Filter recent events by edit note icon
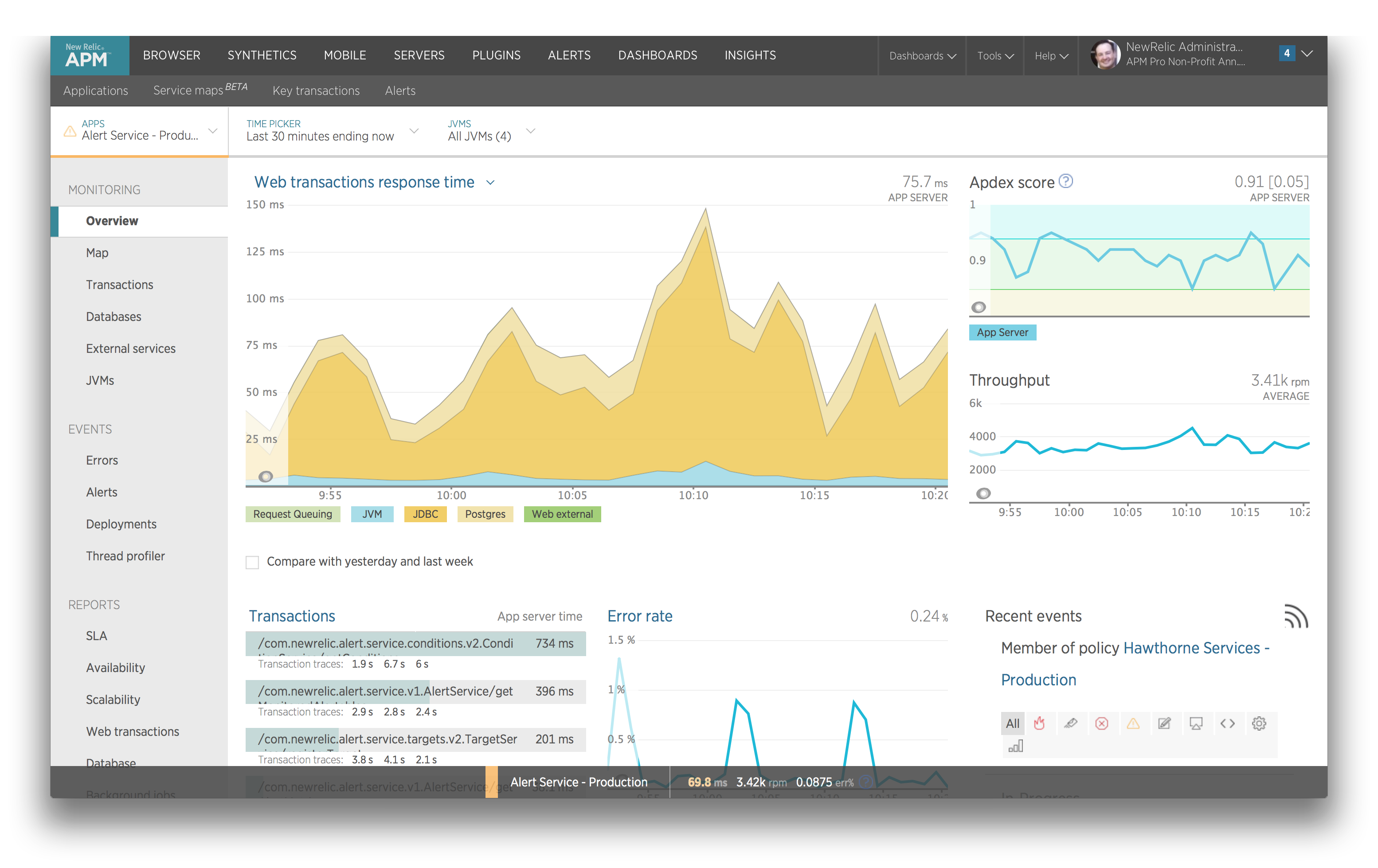This screenshot has height=868, width=1378. click(1165, 723)
